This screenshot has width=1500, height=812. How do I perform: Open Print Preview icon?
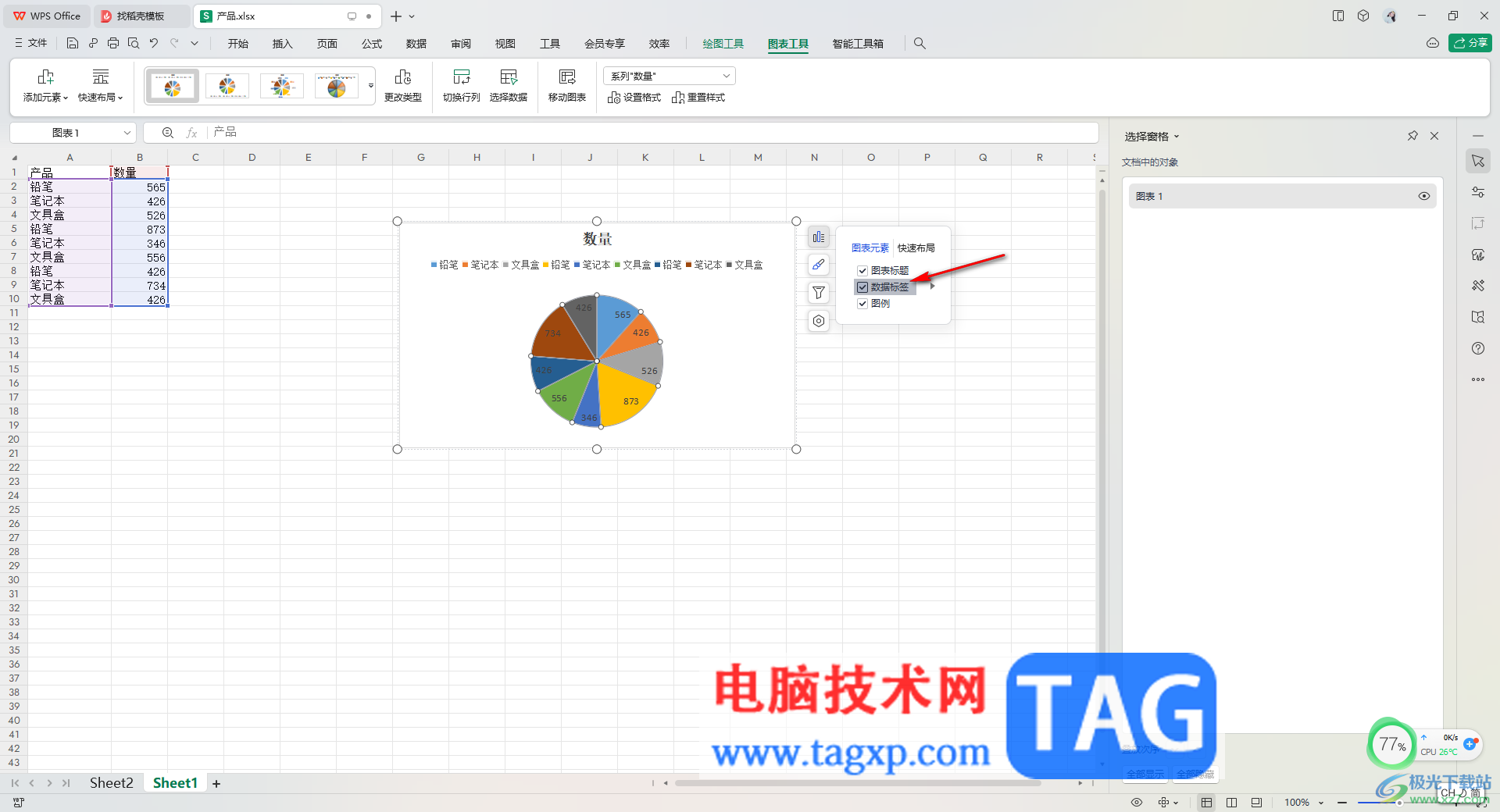[x=134, y=44]
